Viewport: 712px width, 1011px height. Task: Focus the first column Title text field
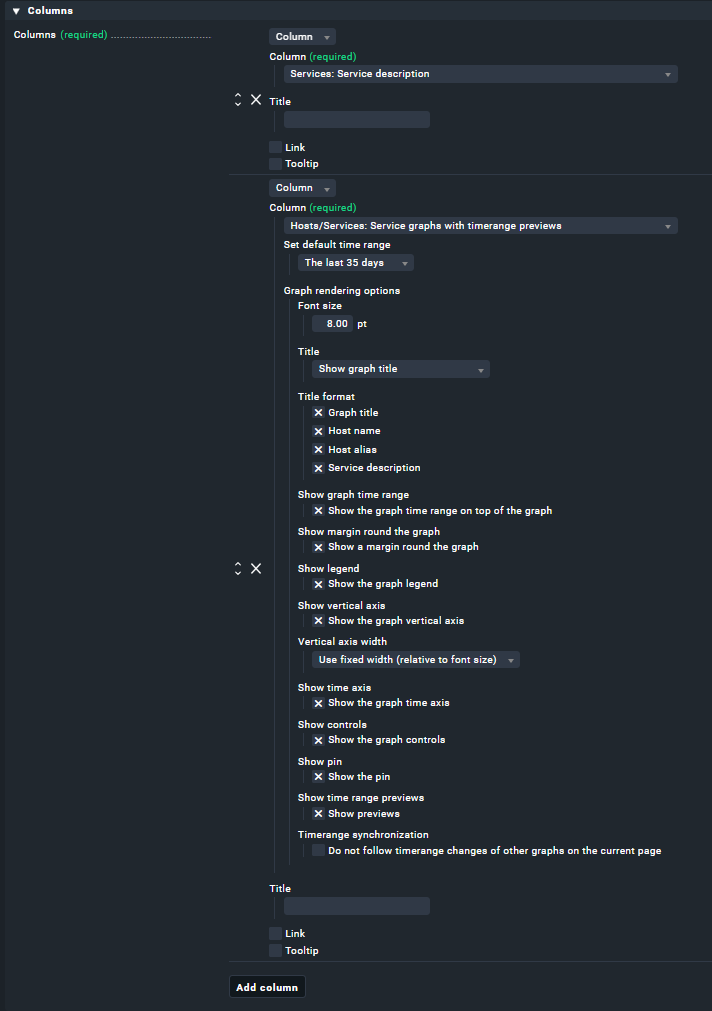(357, 120)
